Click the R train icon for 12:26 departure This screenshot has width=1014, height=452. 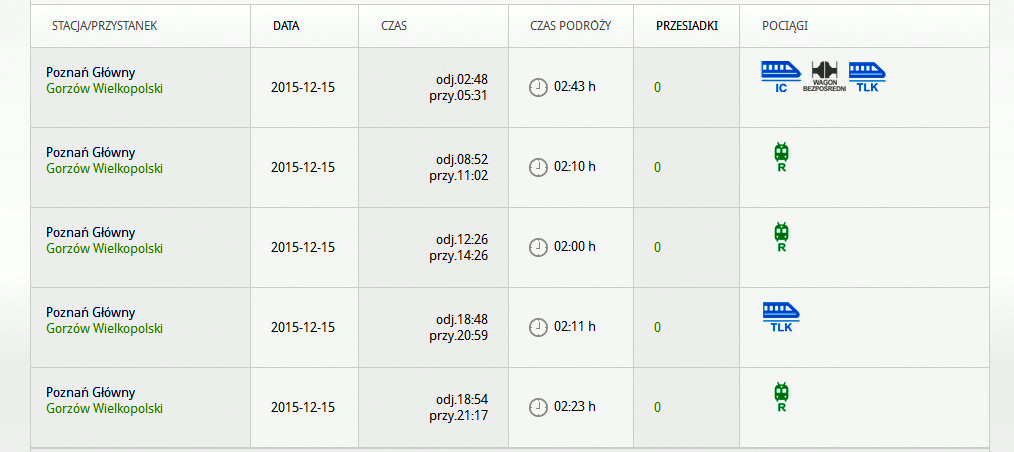(782, 237)
